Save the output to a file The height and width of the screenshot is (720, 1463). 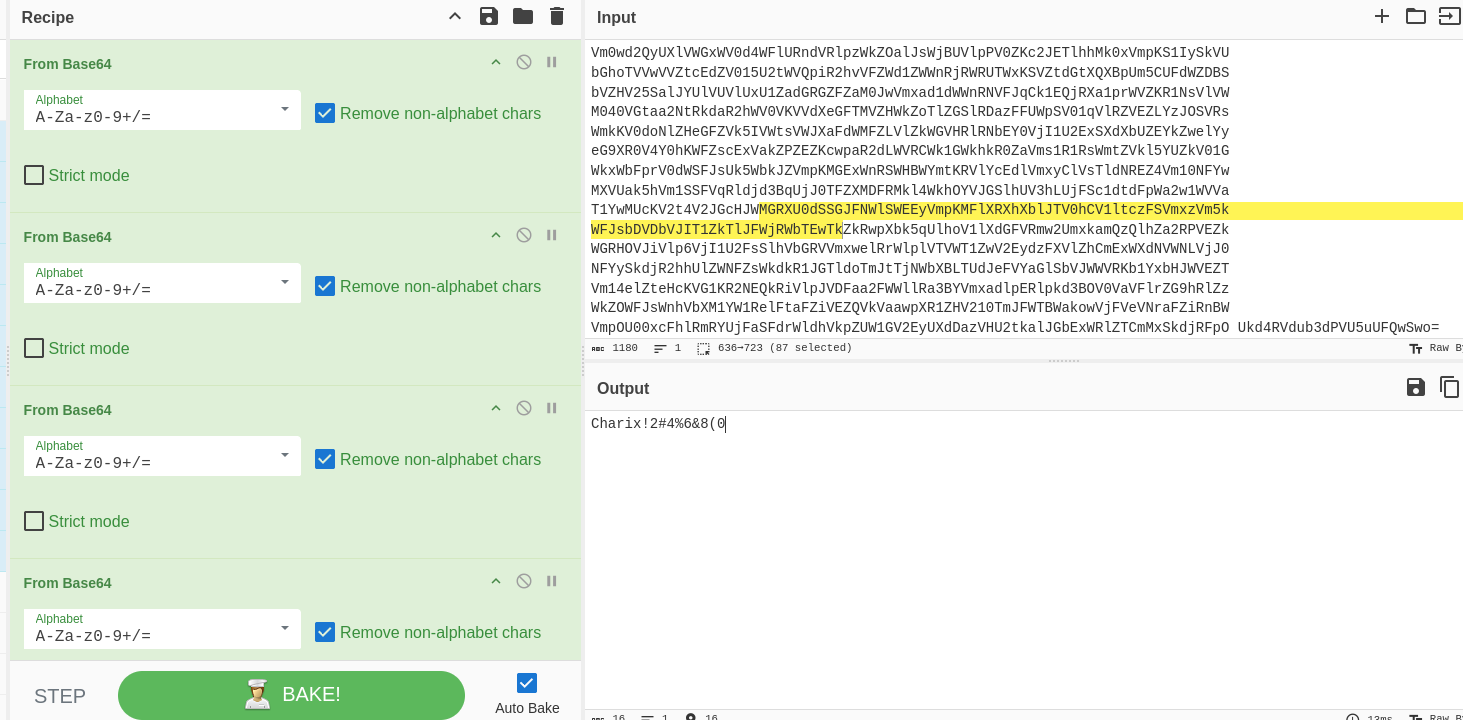[x=1415, y=387]
